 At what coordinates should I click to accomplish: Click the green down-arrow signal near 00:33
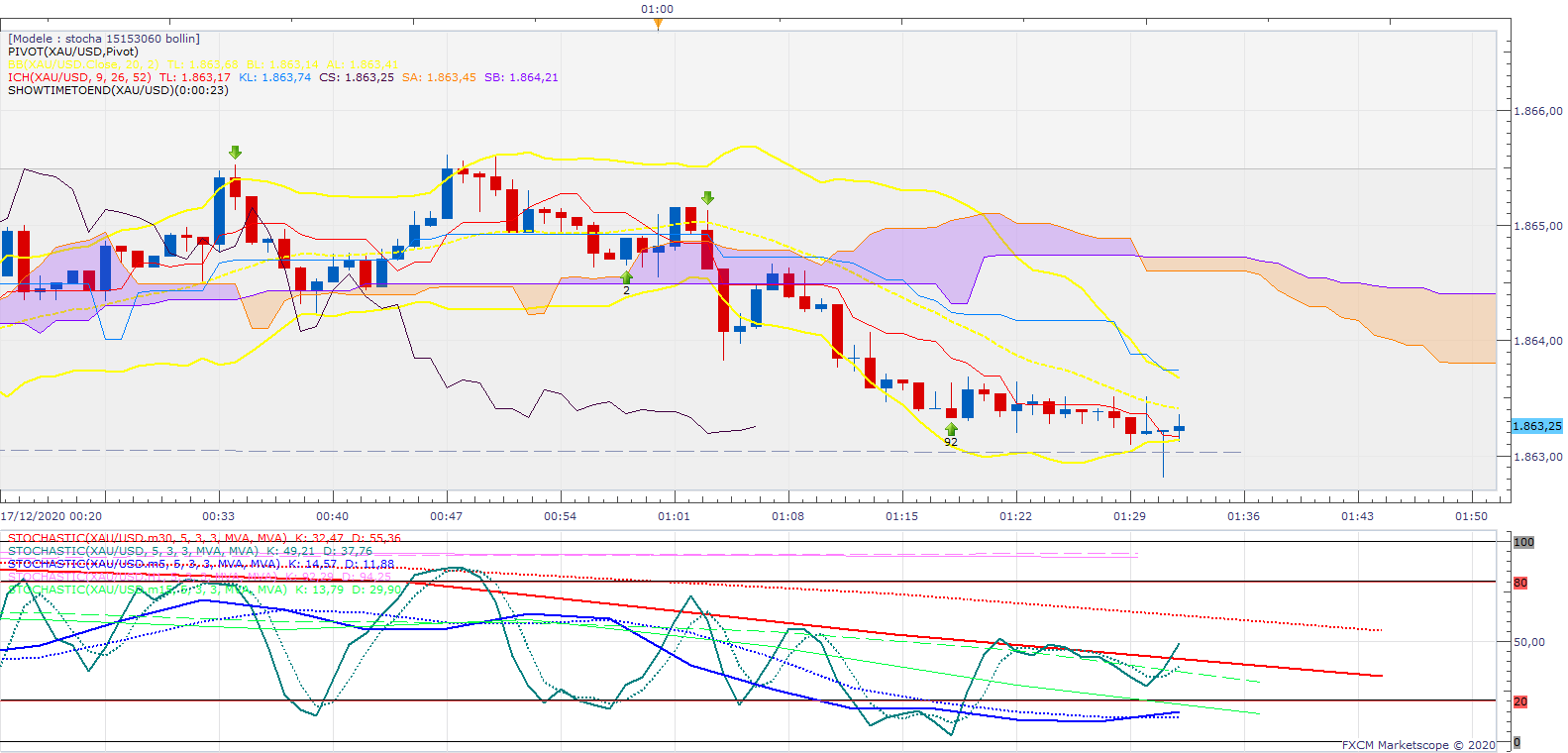click(x=235, y=153)
